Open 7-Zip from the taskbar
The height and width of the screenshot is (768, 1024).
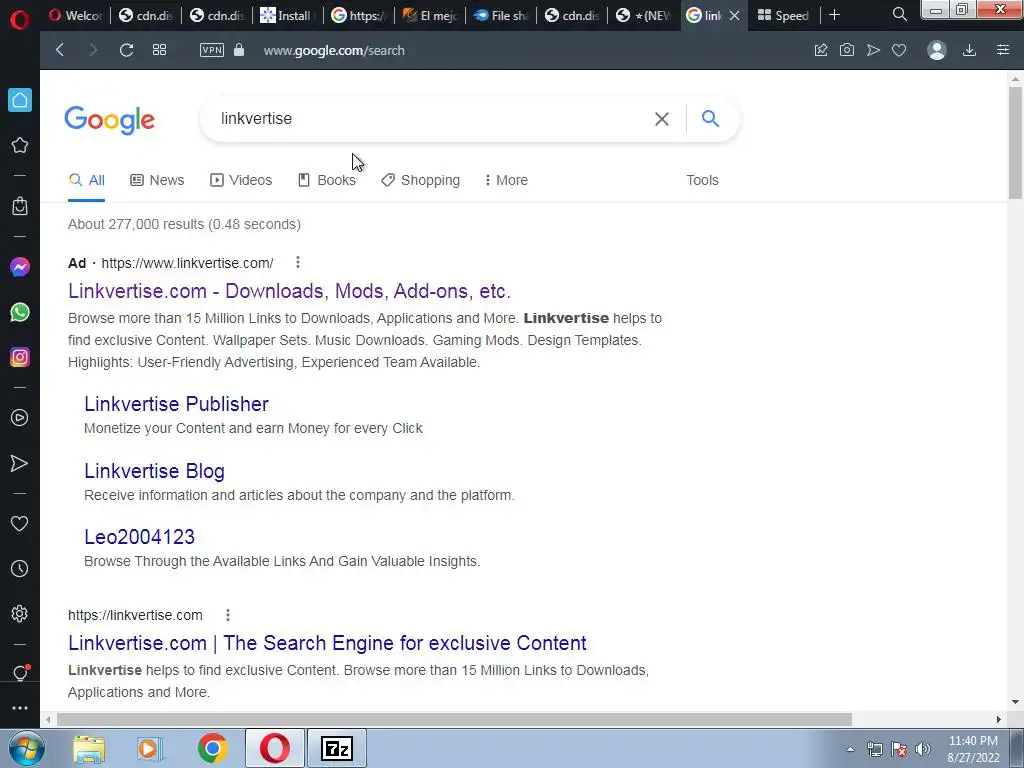337,748
